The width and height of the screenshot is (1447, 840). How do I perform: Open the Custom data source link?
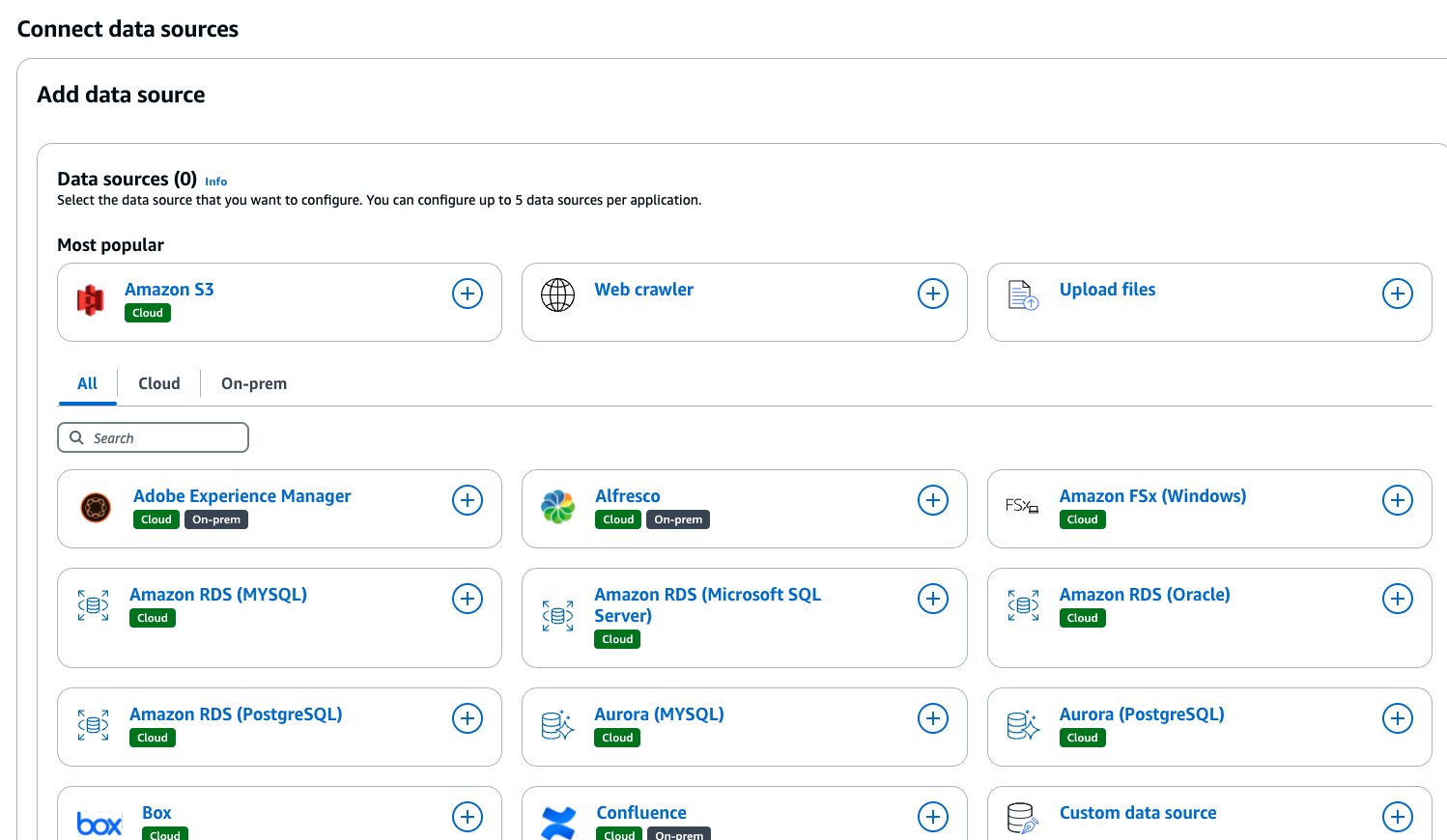pyautogui.click(x=1138, y=813)
